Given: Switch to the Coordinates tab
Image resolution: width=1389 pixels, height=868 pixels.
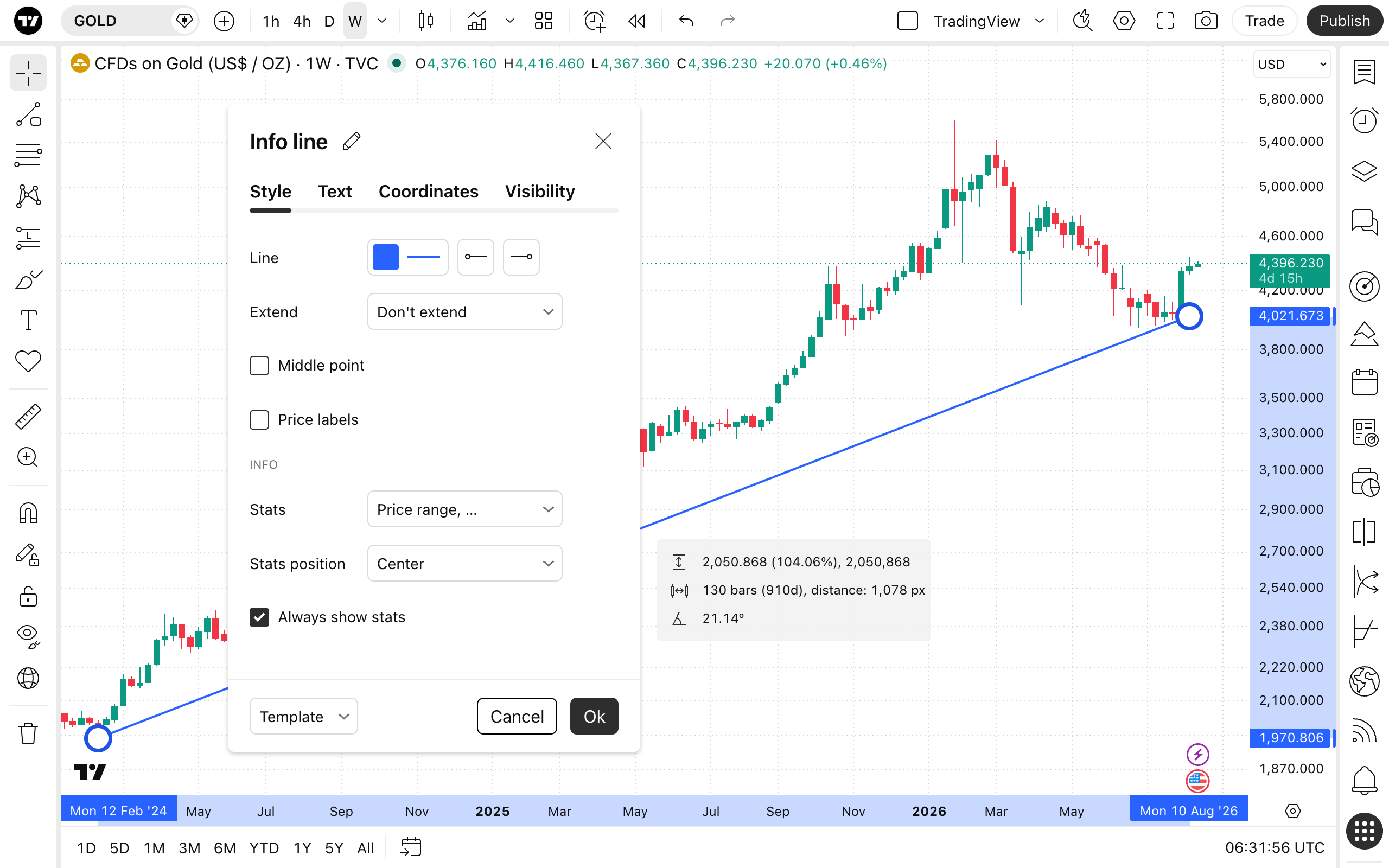Looking at the screenshot, I should (x=428, y=192).
